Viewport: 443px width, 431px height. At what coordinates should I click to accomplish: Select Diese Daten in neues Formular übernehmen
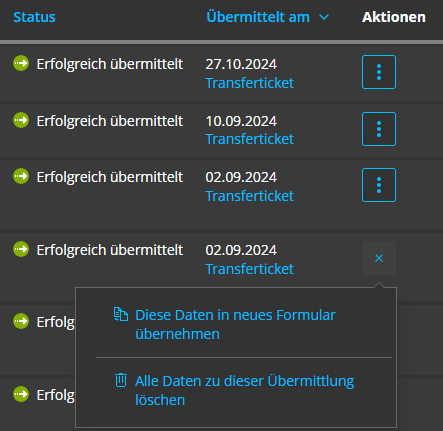(235, 324)
